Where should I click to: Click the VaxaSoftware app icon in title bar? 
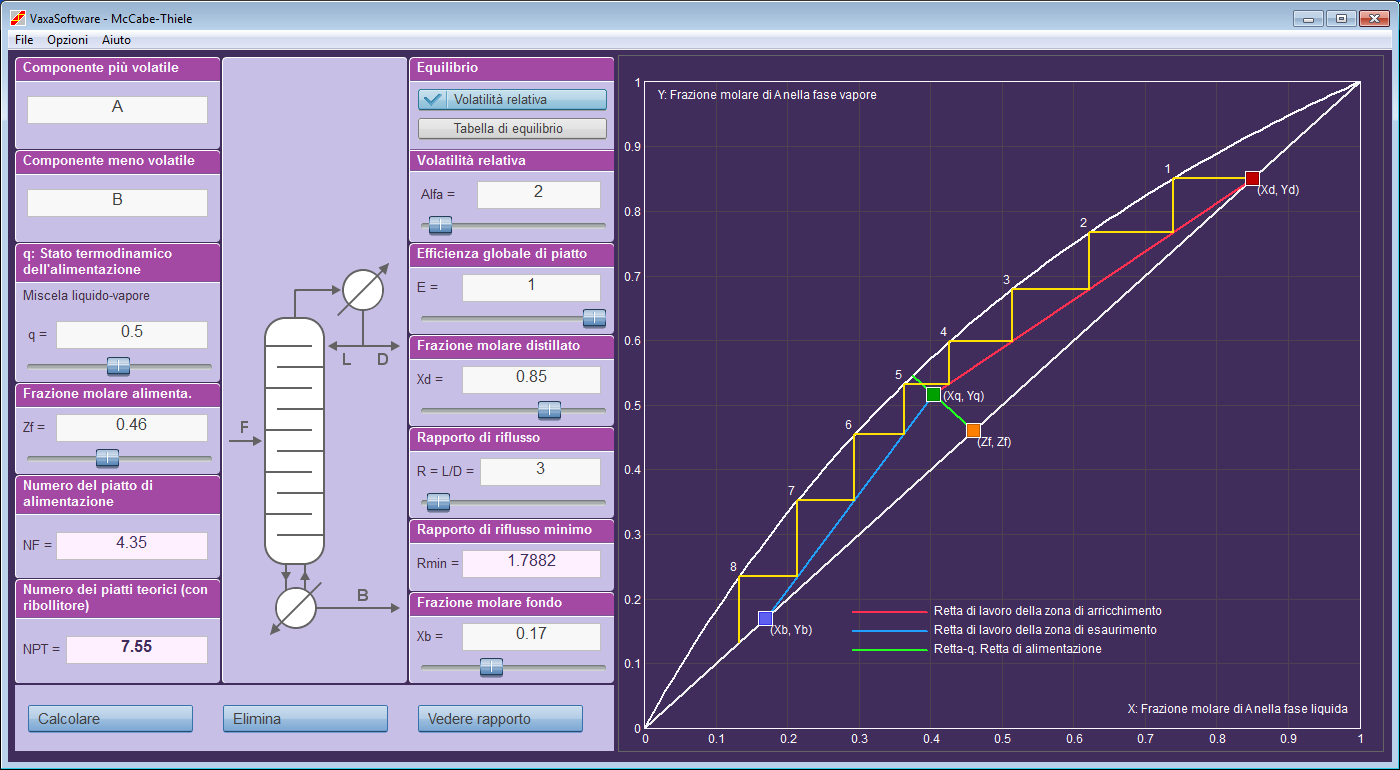17,18
